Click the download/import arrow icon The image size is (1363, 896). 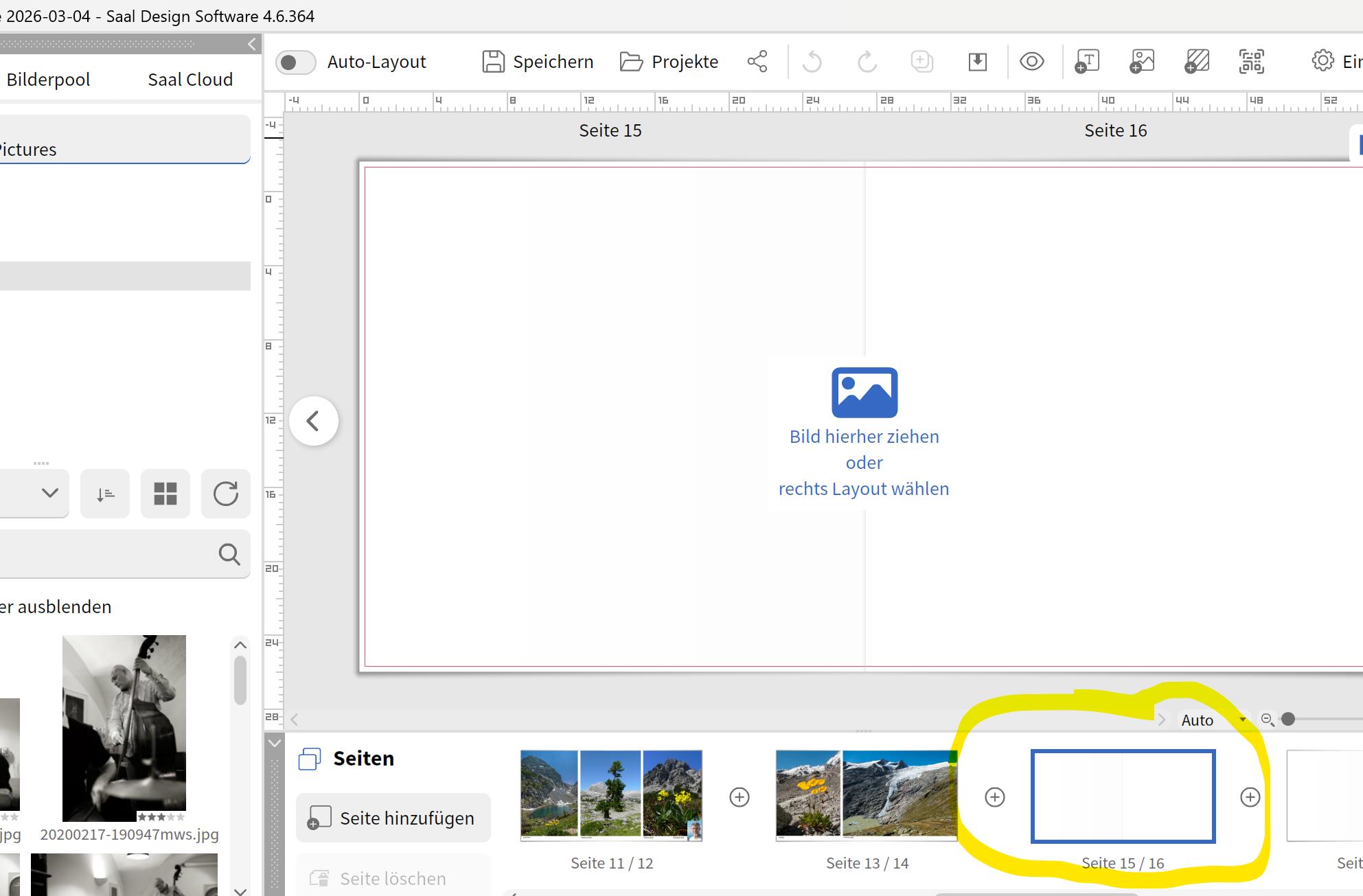pyautogui.click(x=977, y=62)
